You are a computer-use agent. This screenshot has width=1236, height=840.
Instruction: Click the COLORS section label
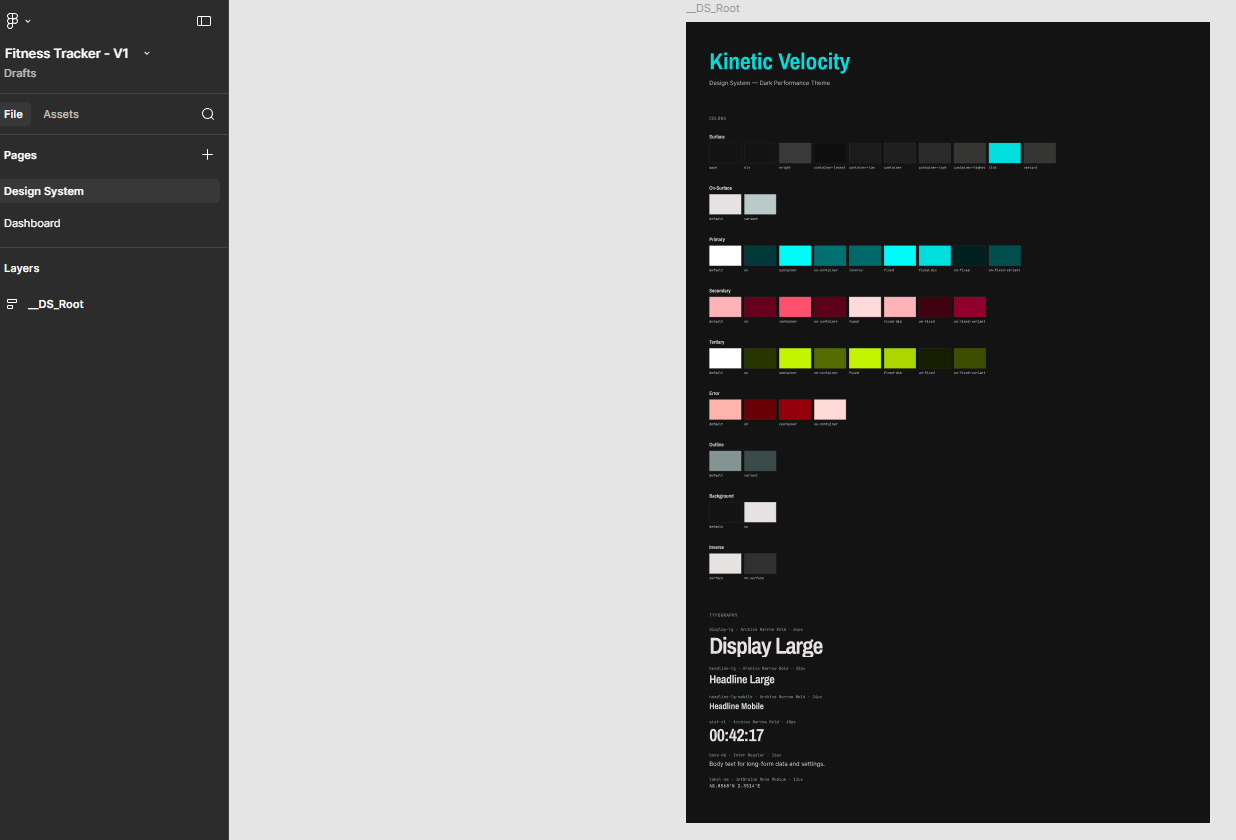coord(718,118)
